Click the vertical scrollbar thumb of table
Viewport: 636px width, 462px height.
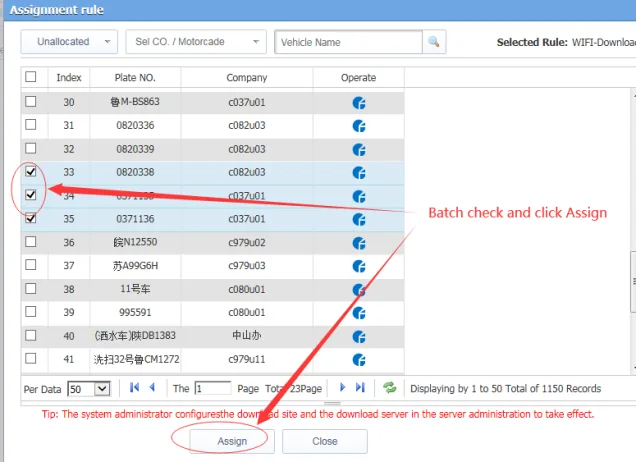633,282
